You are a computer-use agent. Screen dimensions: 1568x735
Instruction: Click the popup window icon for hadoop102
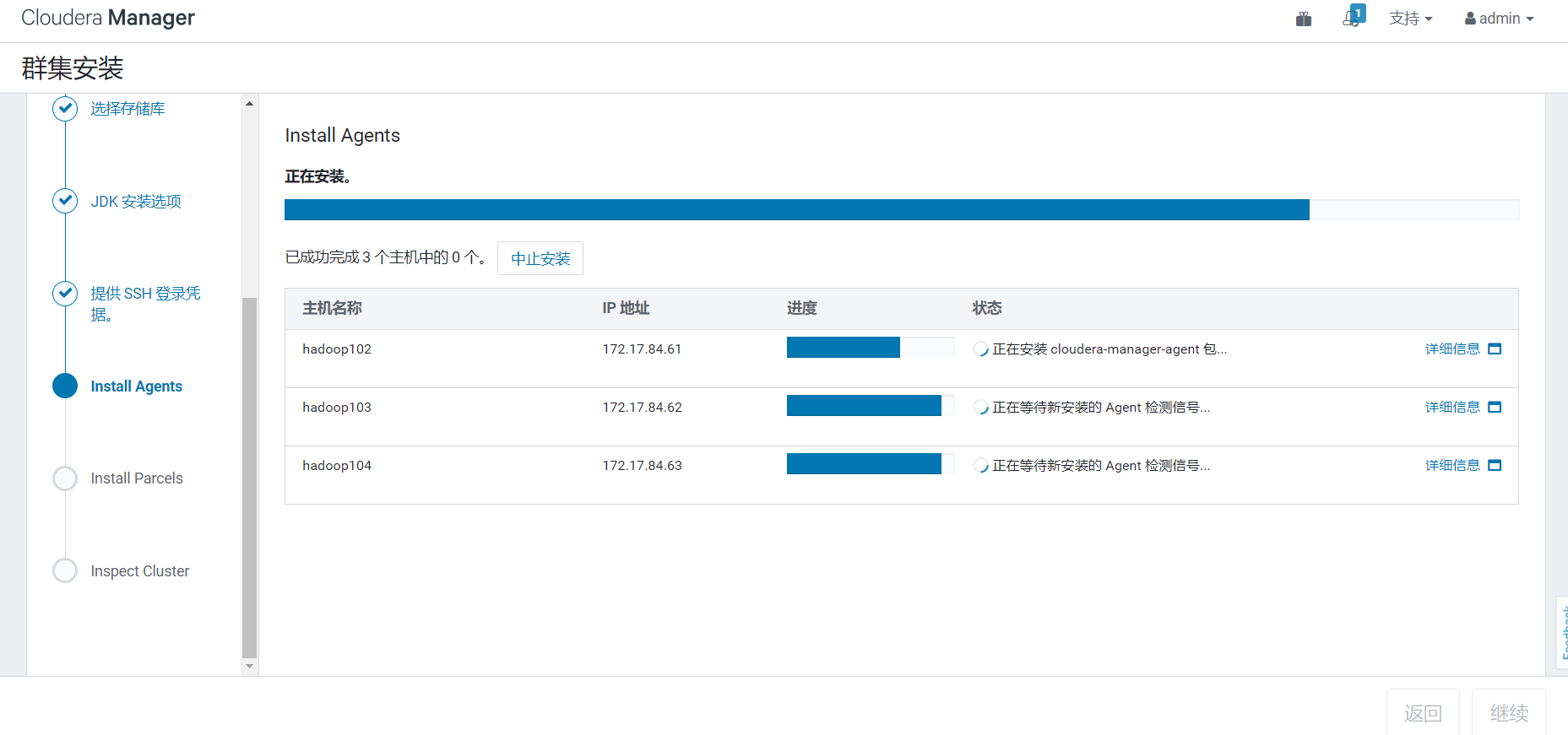(x=1495, y=349)
